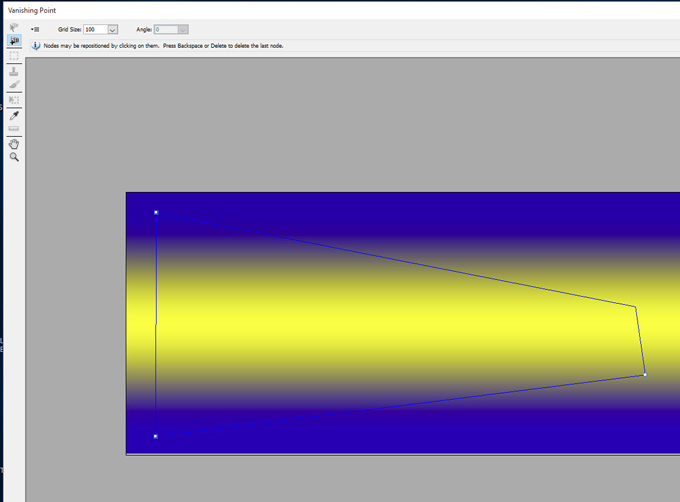Pick the Stamp tool
680x502 pixels.
14,71
